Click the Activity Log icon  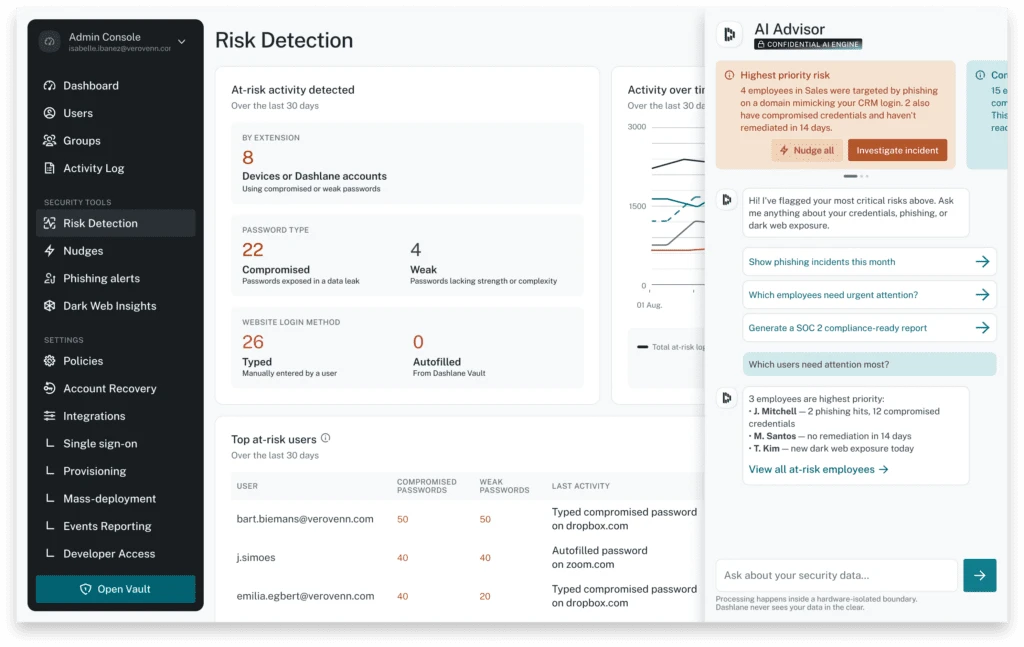pyautogui.click(x=50, y=168)
